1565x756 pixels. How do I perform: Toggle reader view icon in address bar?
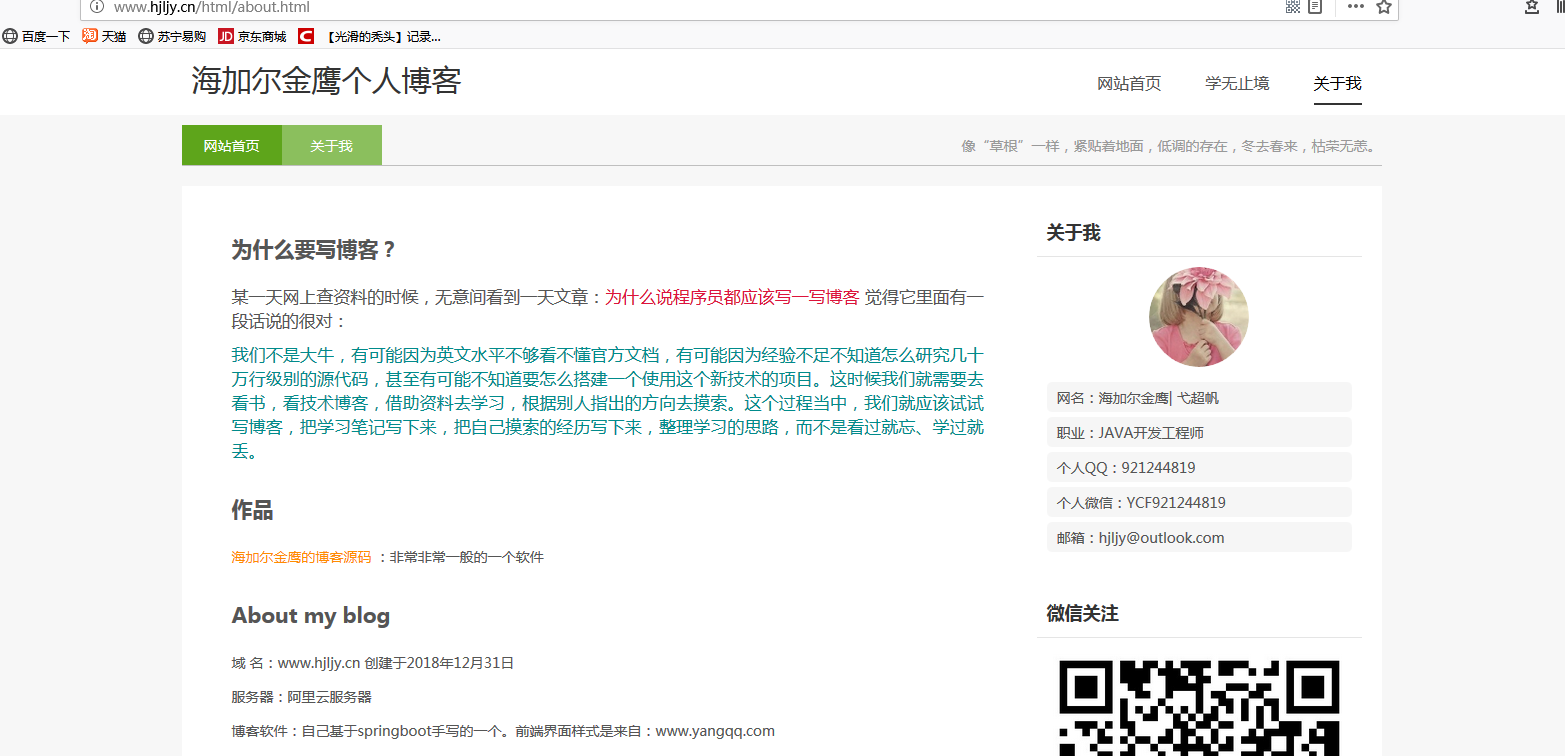[1315, 7]
